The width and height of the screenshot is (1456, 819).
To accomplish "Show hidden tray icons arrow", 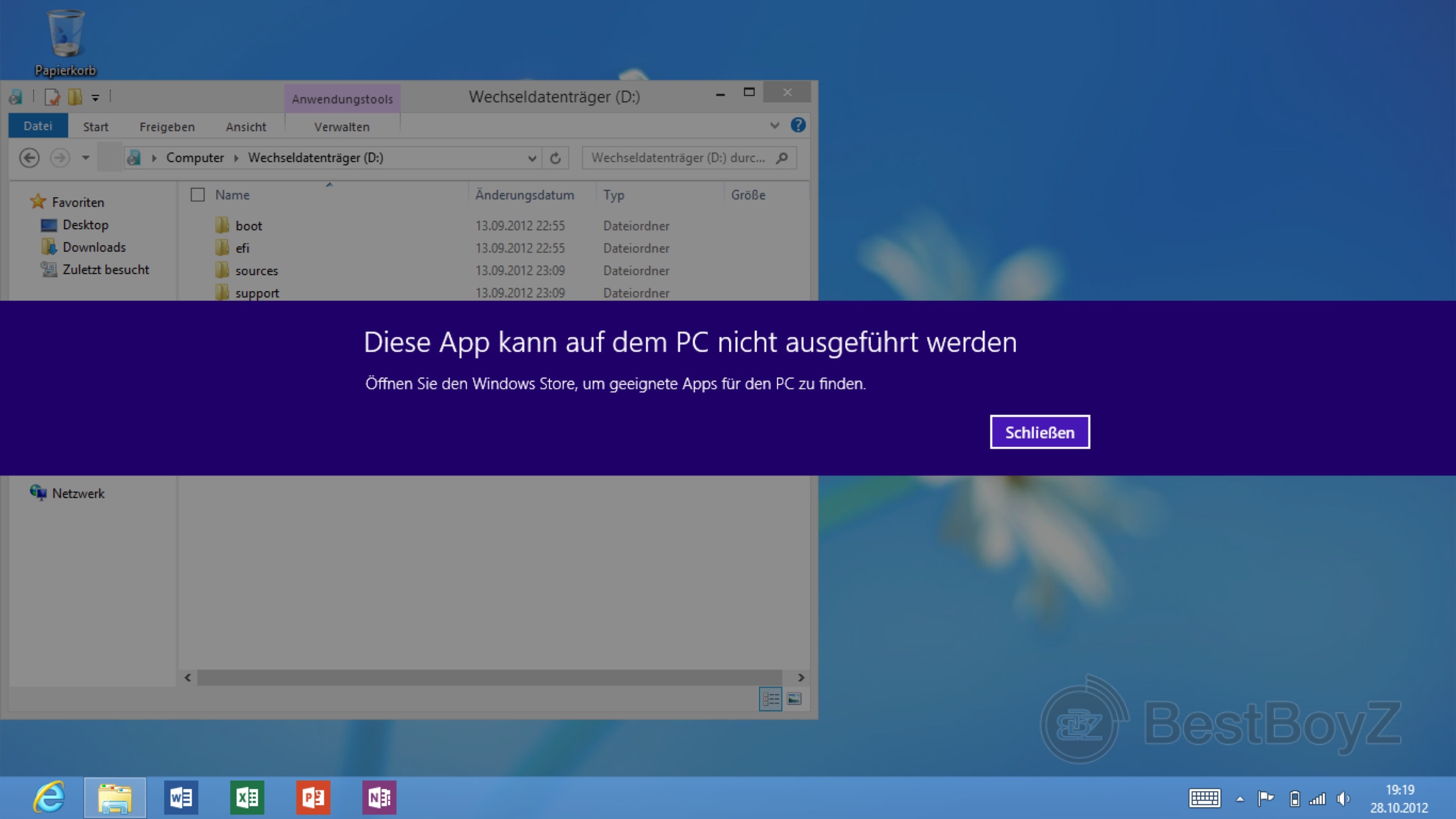I will (x=1240, y=799).
